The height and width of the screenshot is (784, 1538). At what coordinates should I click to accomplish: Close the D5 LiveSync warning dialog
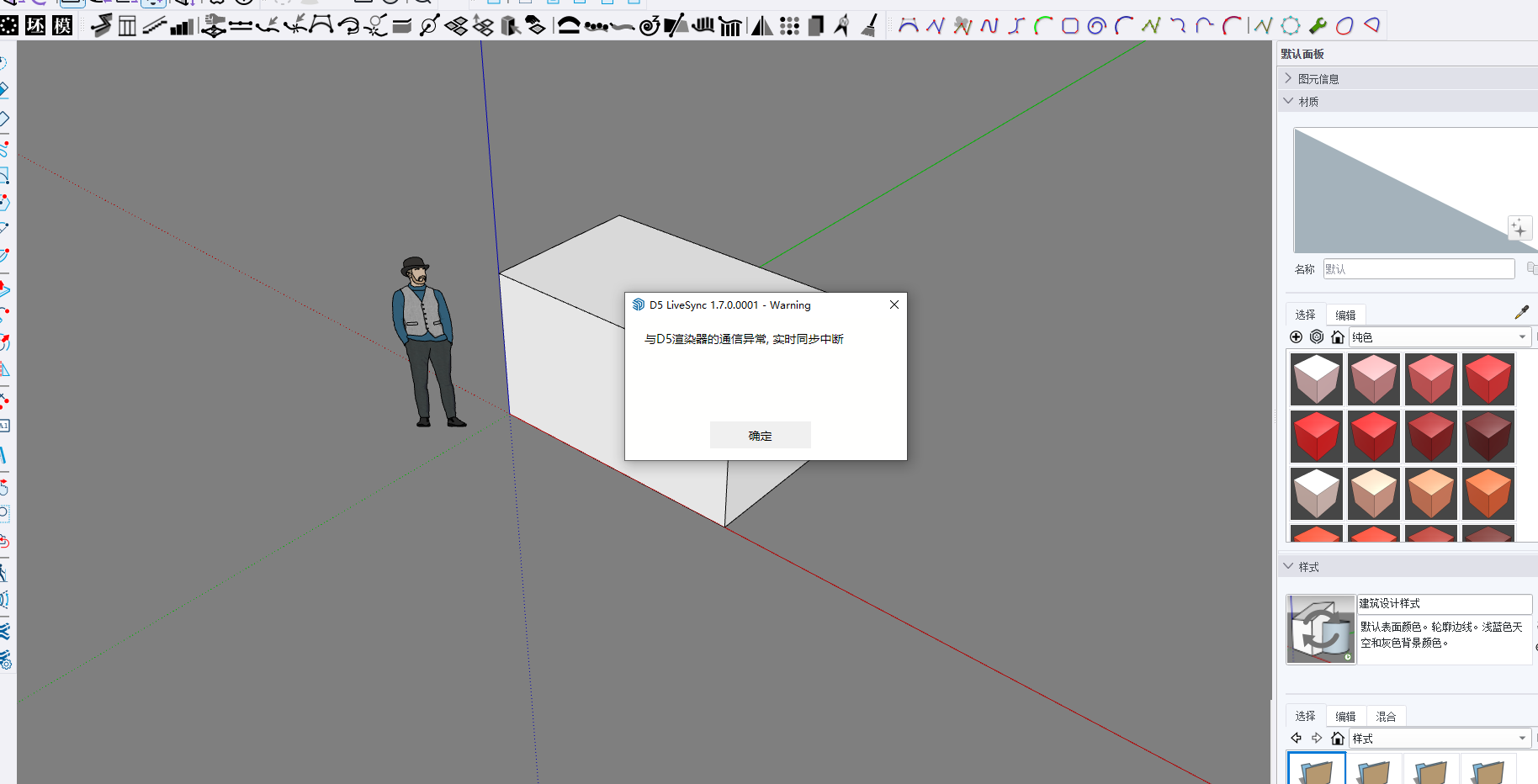(894, 305)
